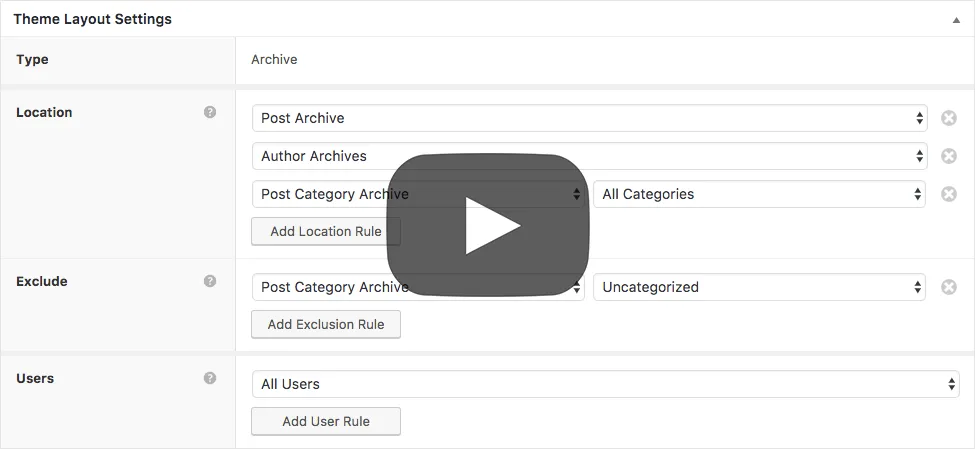The height and width of the screenshot is (449, 975).
Task: Play the video using the center play button
Action: (488, 225)
